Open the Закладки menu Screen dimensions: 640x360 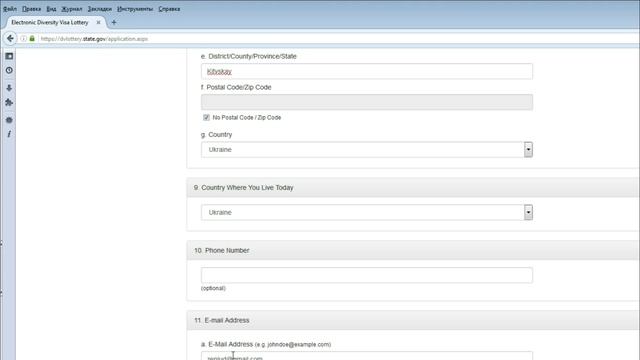pyautogui.click(x=100, y=9)
